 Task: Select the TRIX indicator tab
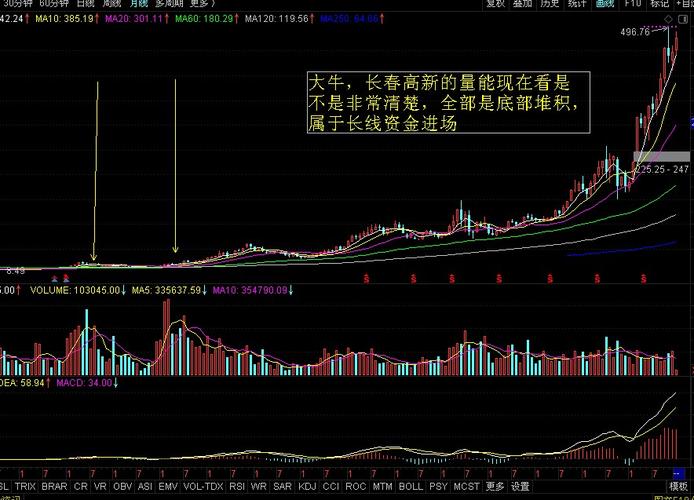26,487
